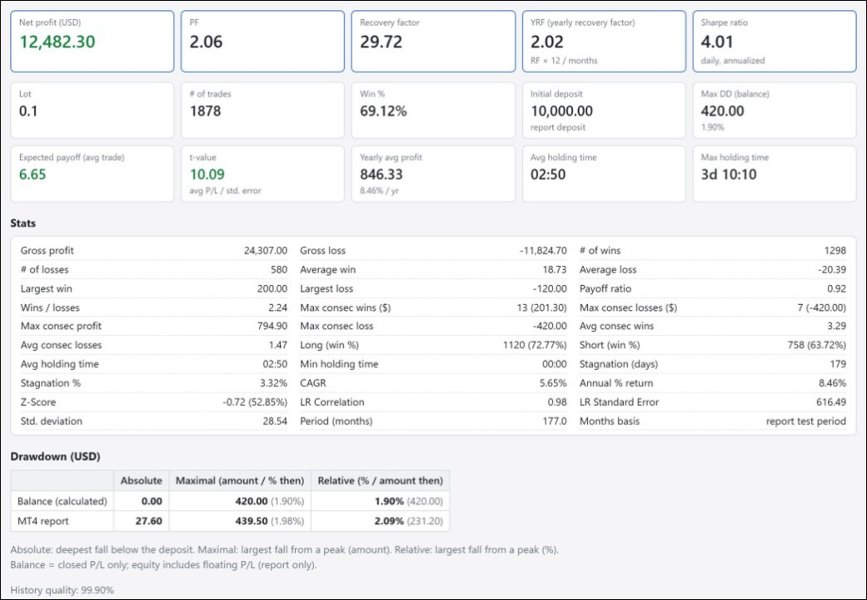
Task: Select the Long win value 1120 (72.77%)
Action: (535, 345)
